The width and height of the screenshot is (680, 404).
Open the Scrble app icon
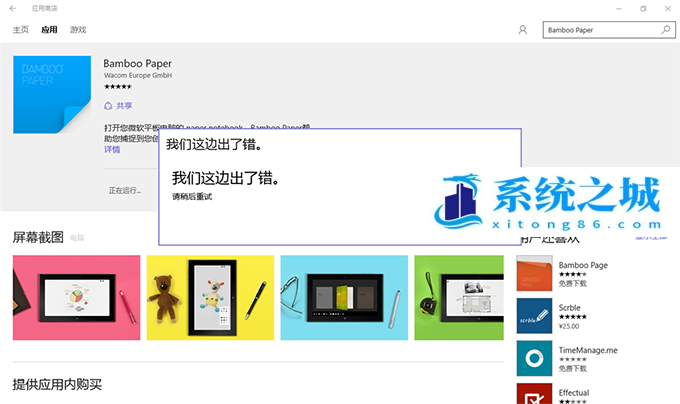pyautogui.click(x=534, y=316)
